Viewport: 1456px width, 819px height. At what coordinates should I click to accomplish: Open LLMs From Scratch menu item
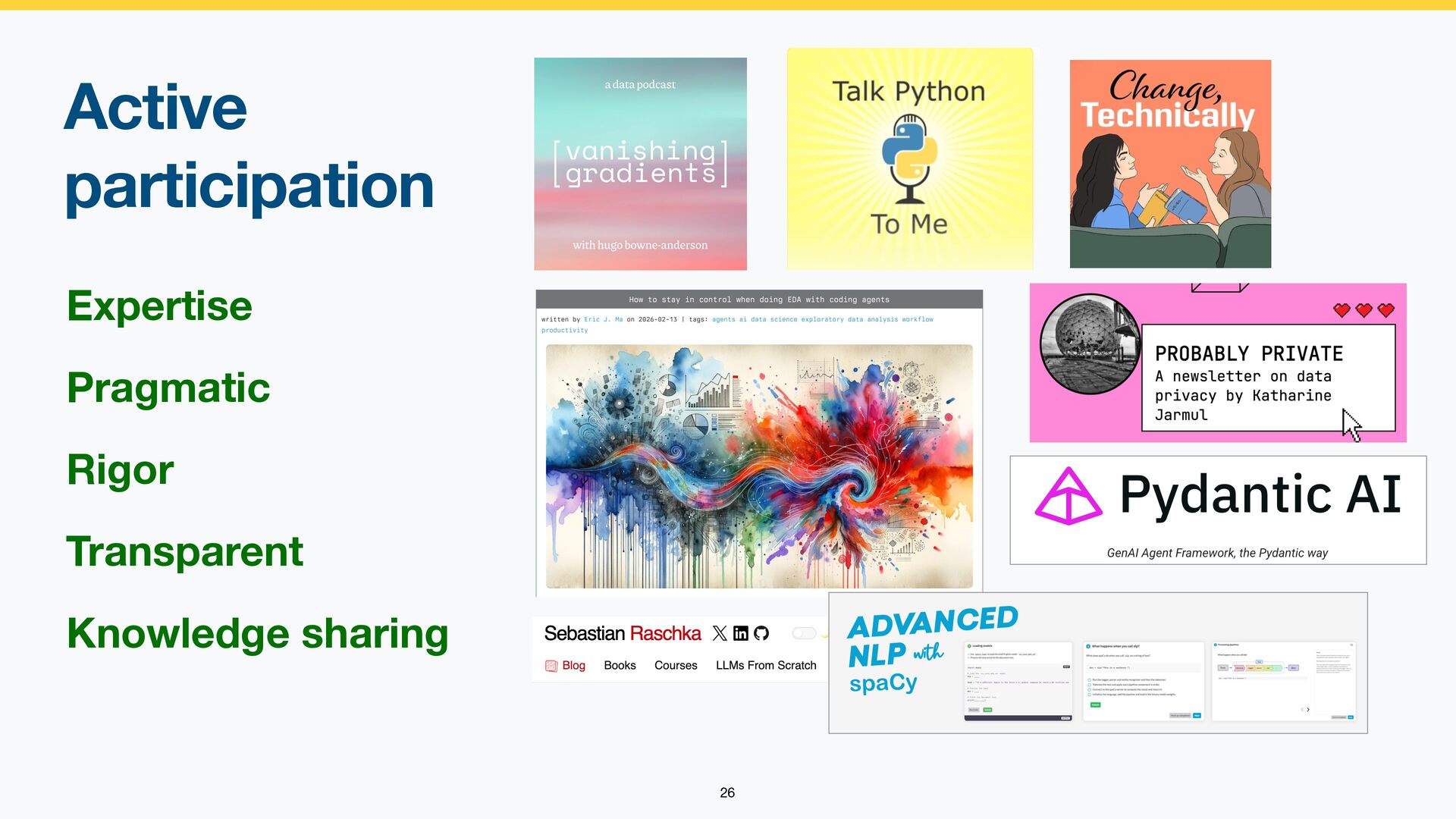[x=766, y=665]
